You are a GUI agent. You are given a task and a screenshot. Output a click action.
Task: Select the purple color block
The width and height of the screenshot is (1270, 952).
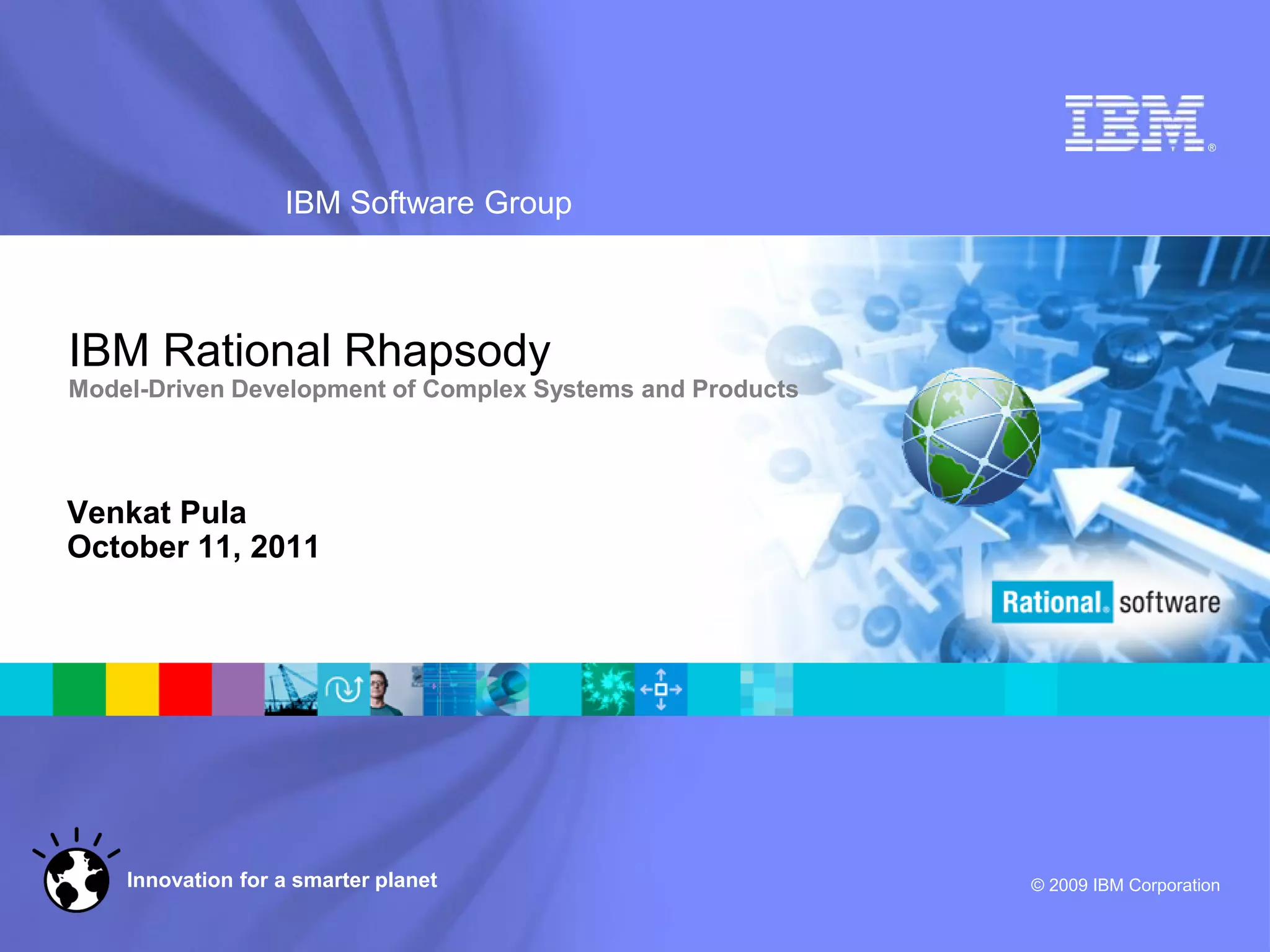238,689
